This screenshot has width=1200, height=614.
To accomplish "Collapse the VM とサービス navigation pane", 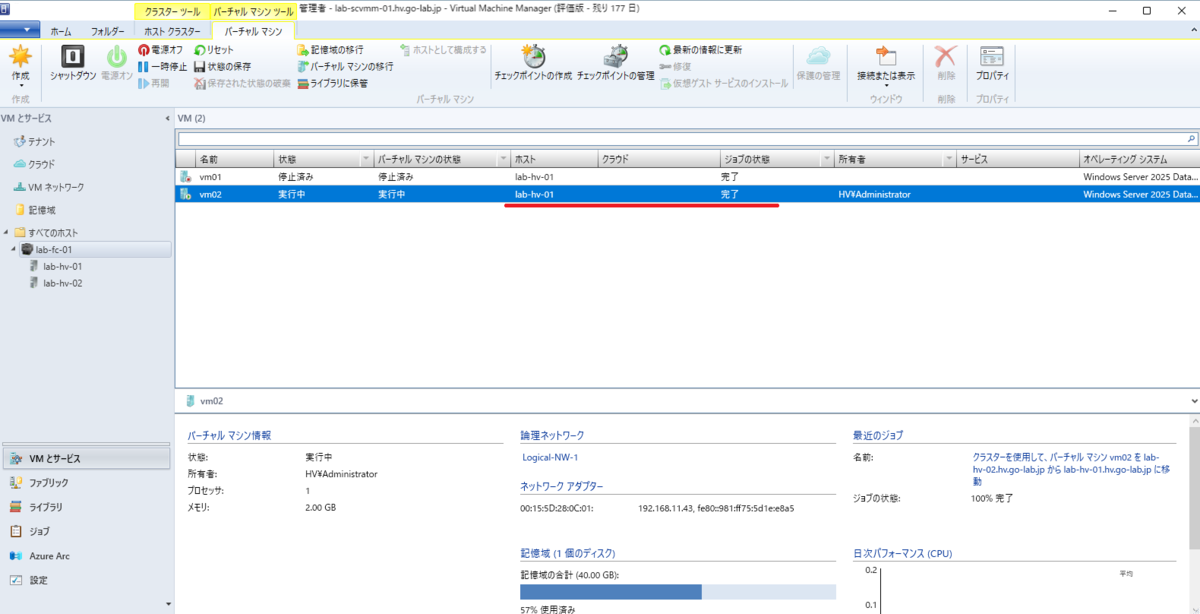I will tap(167, 118).
